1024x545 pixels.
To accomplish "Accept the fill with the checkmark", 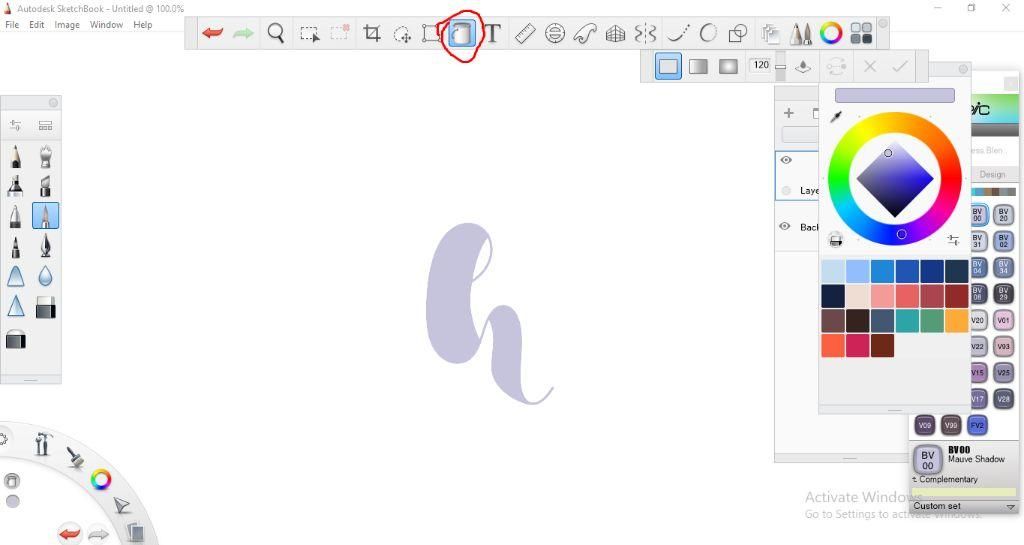I will point(900,67).
